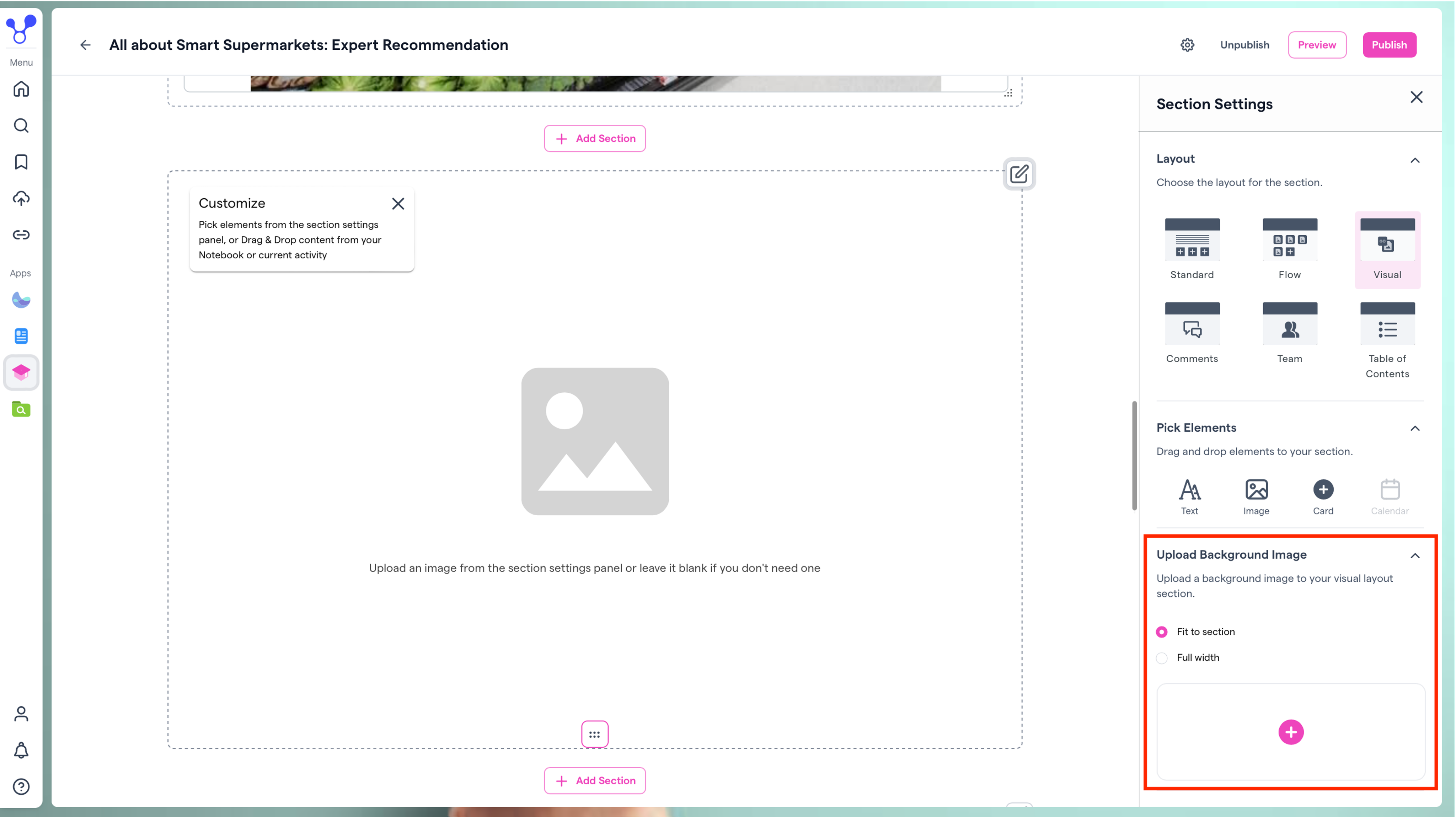Choose the Comments layout
This screenshot has width=1456, height=817.
1192,333
